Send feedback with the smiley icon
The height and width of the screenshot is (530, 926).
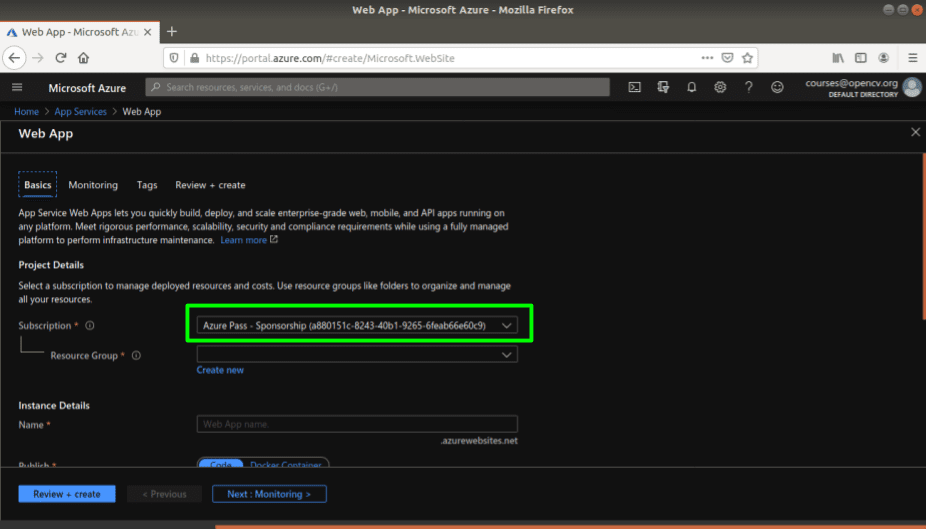tap(777, 87)
